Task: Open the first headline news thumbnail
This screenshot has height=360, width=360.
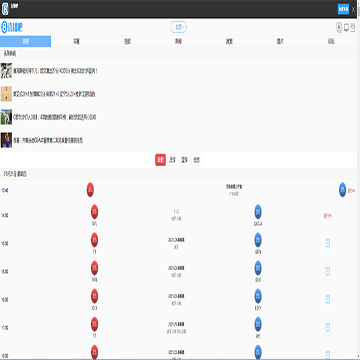Action: coord(6,71)
